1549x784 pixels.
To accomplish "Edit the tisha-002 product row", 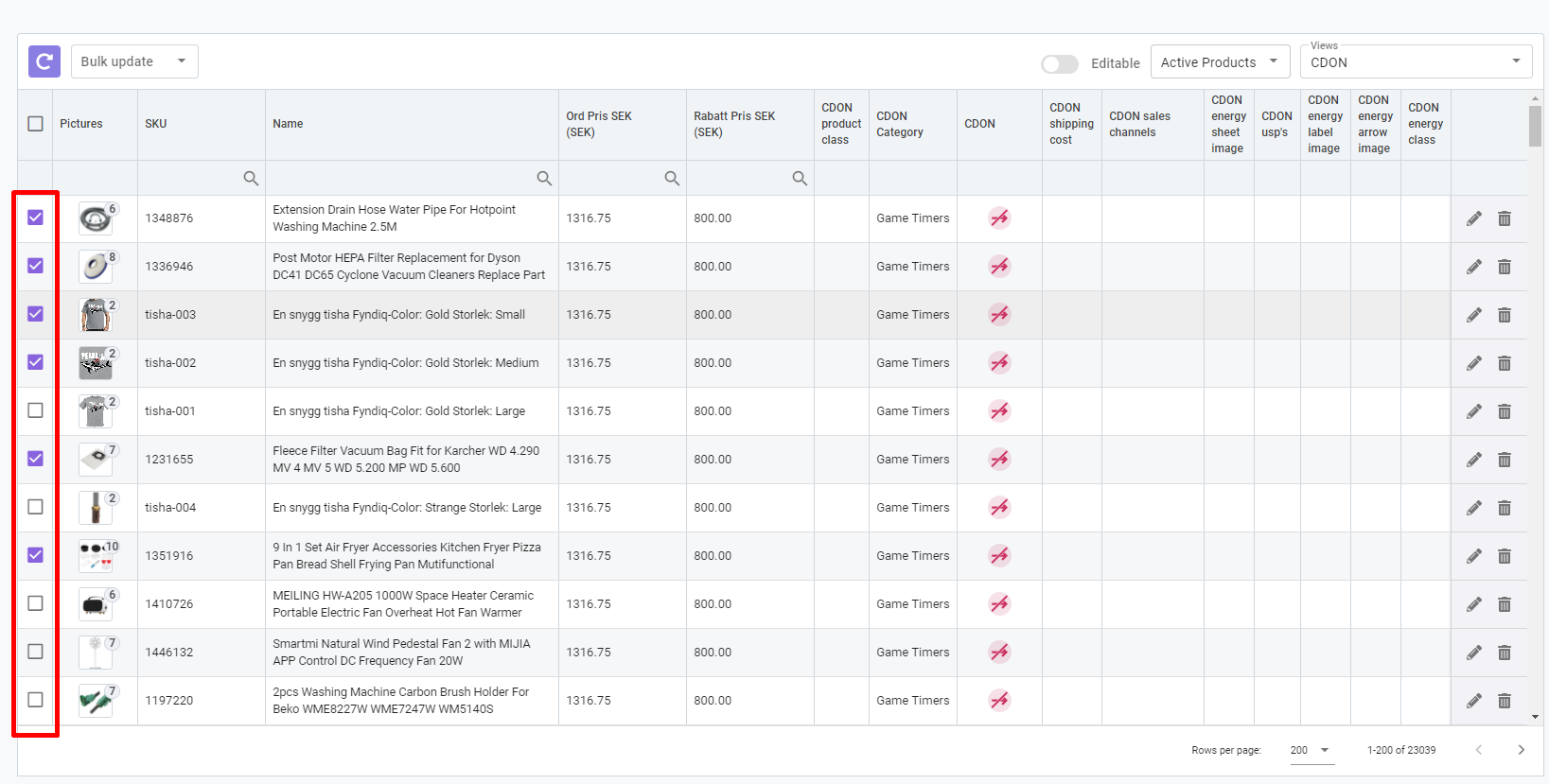I will (1474, 363).
